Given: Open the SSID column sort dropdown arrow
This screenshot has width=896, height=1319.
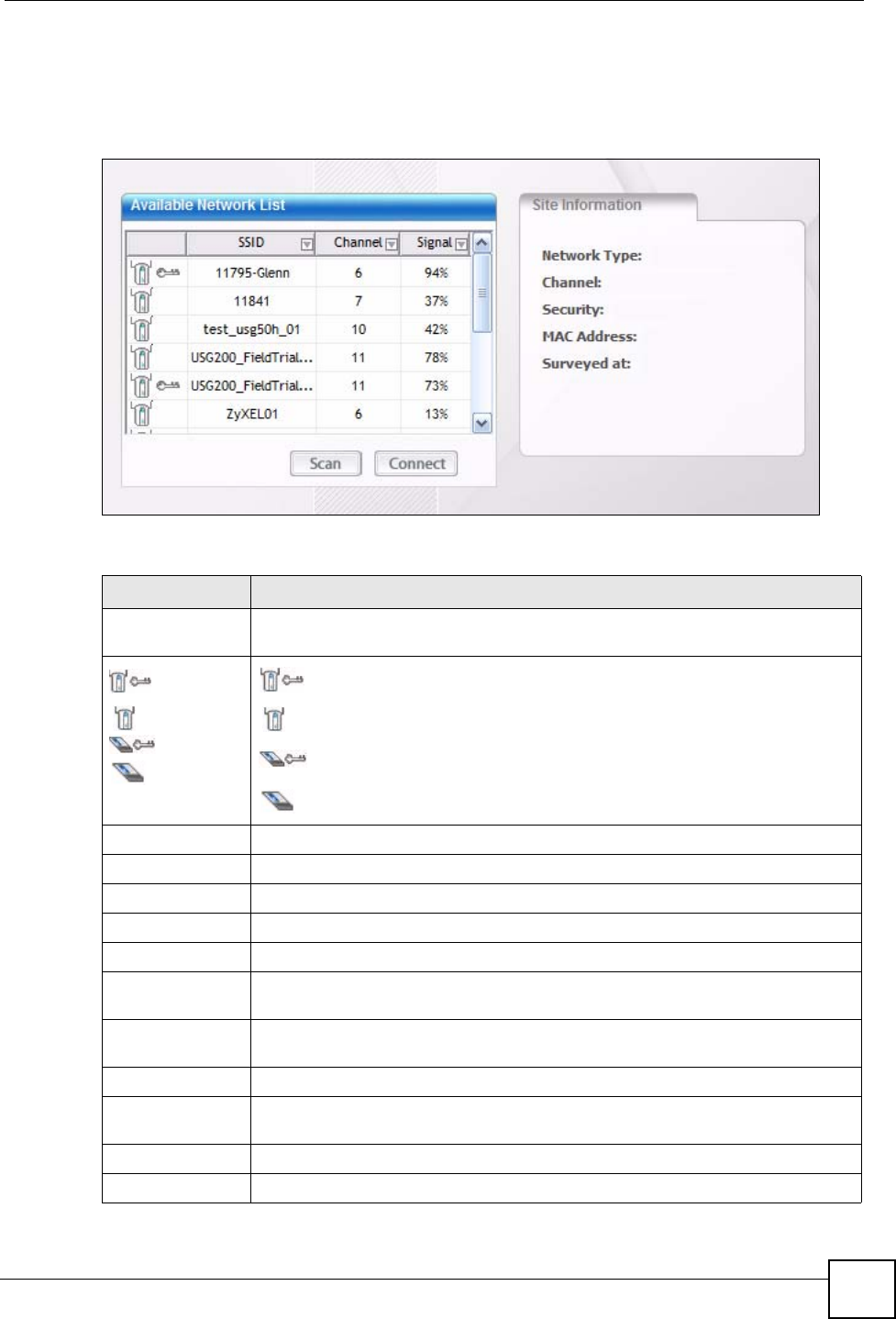Looking at the screenshot, I should pos(306,244).
